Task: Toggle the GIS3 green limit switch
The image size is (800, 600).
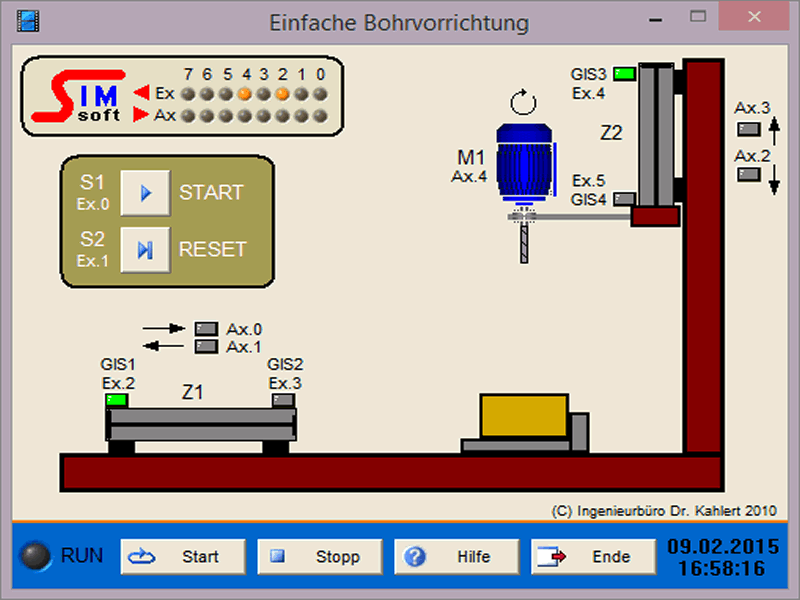Action: pyautogui.click(x=624, y=73)
